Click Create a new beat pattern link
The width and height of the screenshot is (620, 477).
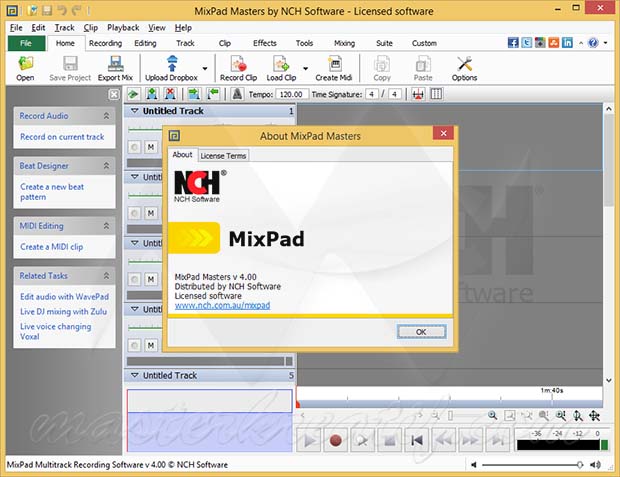coord(52,192)
